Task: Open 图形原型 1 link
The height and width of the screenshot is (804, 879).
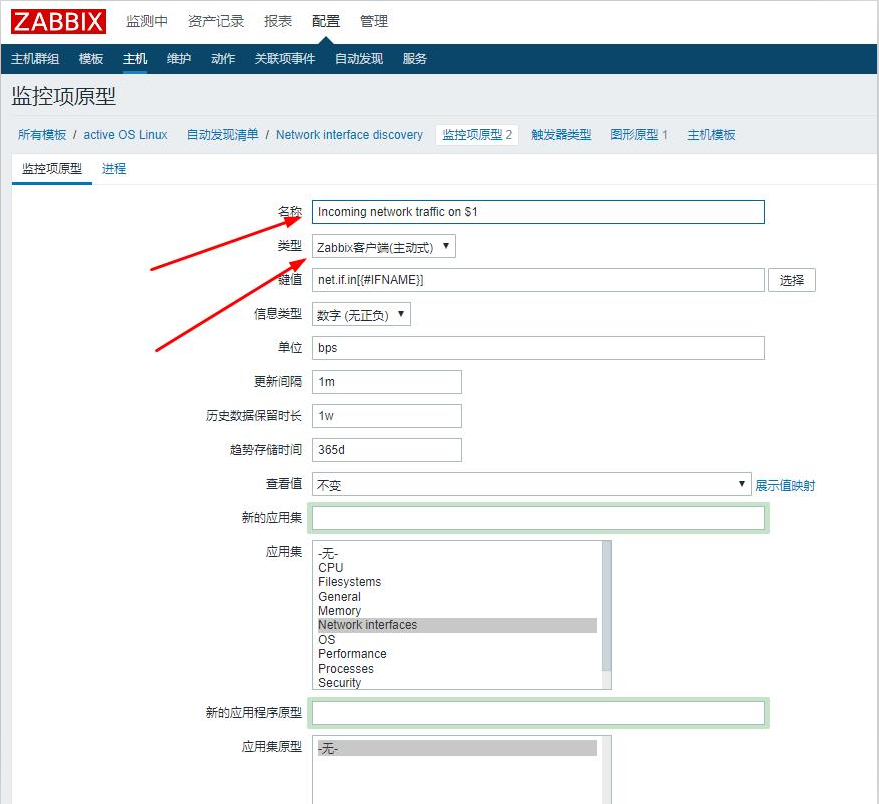Action: [639, 135]
